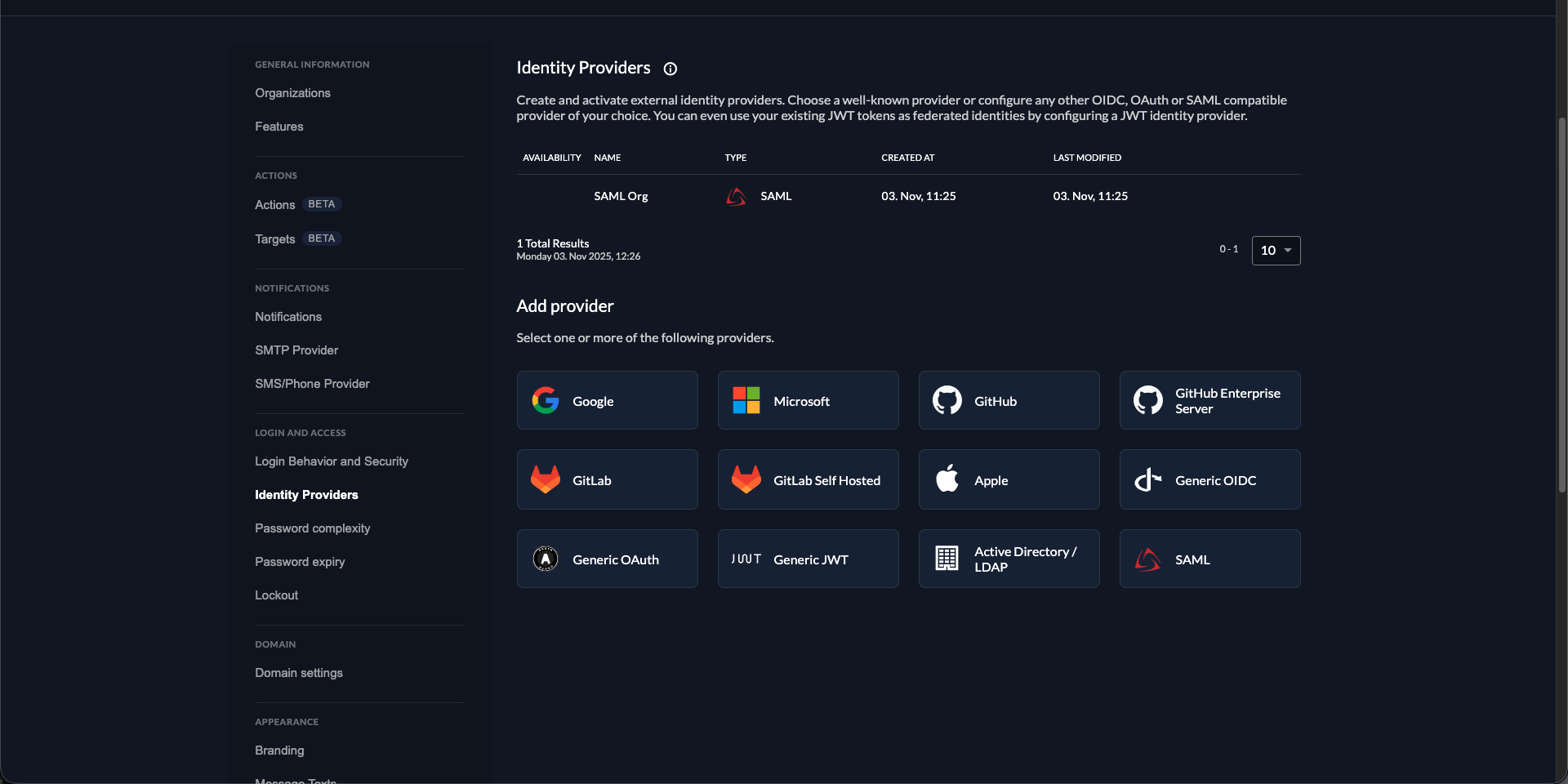
Task: Click the SAML provider card icon
Action: coord(1148,559)
